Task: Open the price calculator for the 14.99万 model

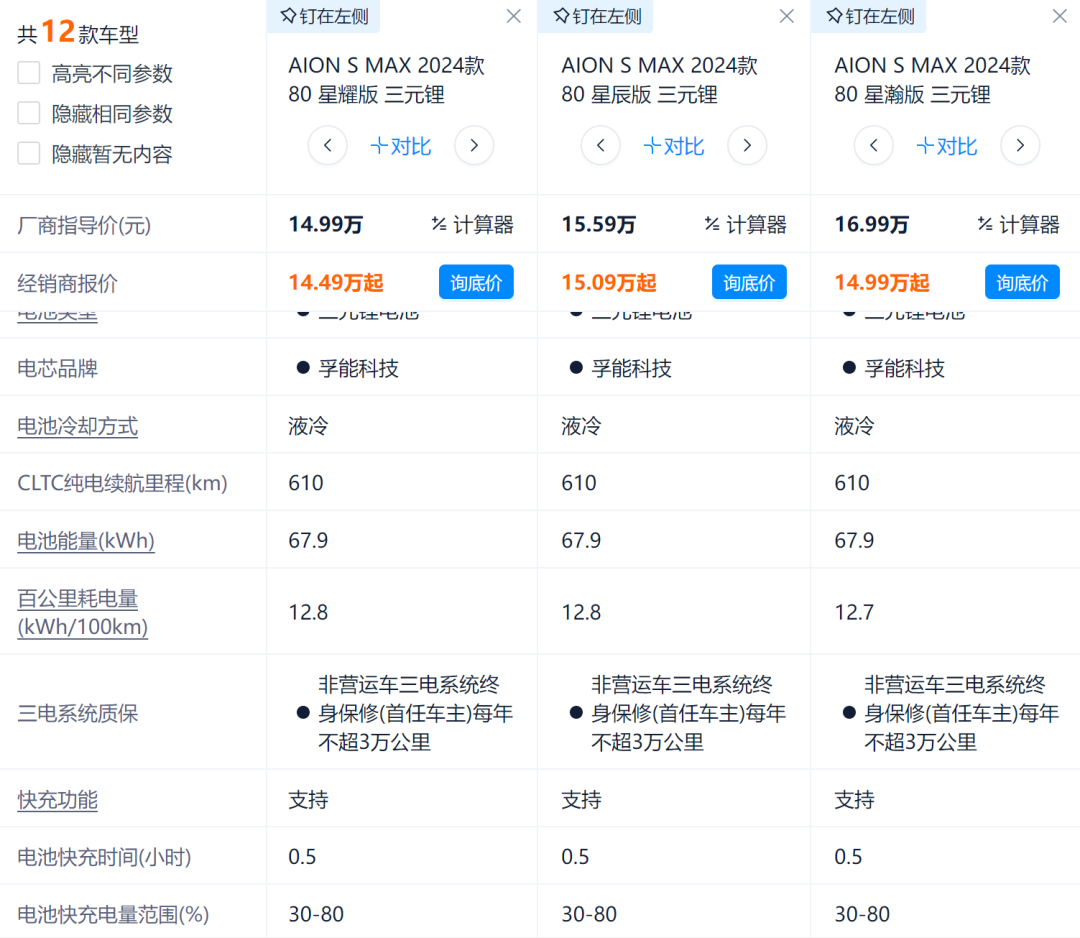Action: pyautogui.click(x=472, y=225)
